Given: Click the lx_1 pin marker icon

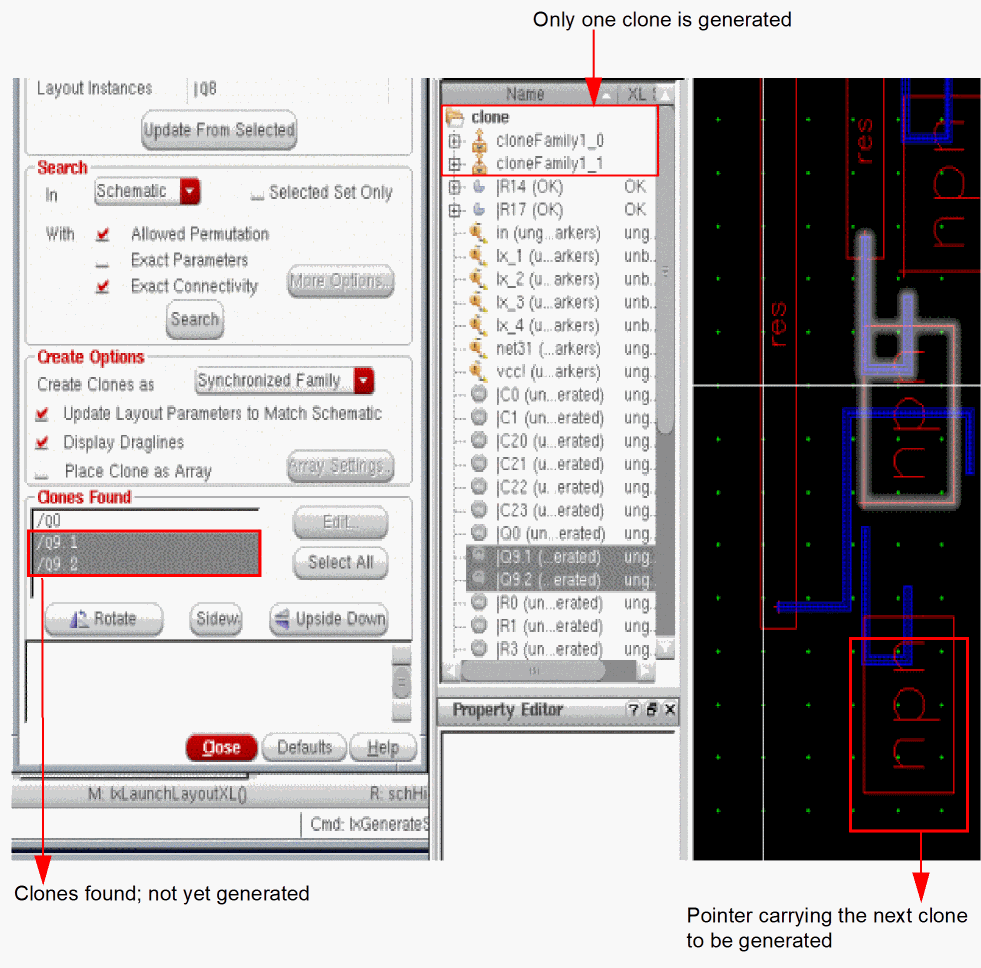Looking at the screenshot, I should tap(479, 256).
